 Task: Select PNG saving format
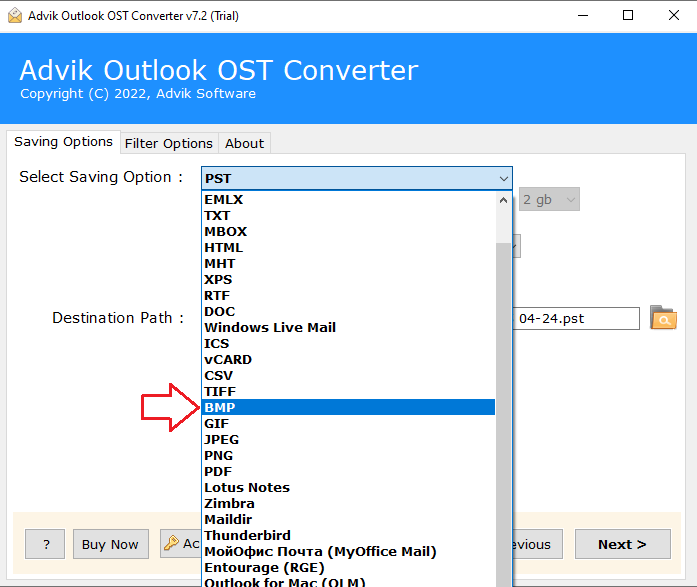(x=348, y=455)
